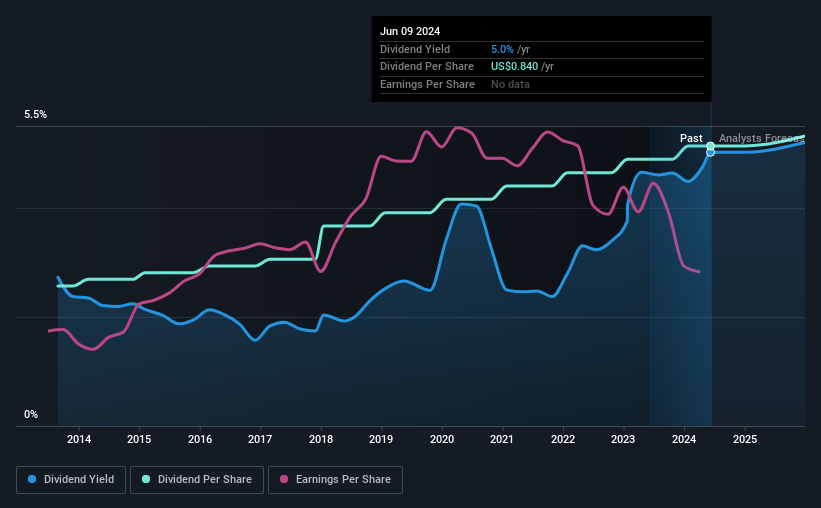Image resolution: width=821 pixels, height=508 pixels.
Task: Click the 'Past' region label
Action: click(691, 138)
